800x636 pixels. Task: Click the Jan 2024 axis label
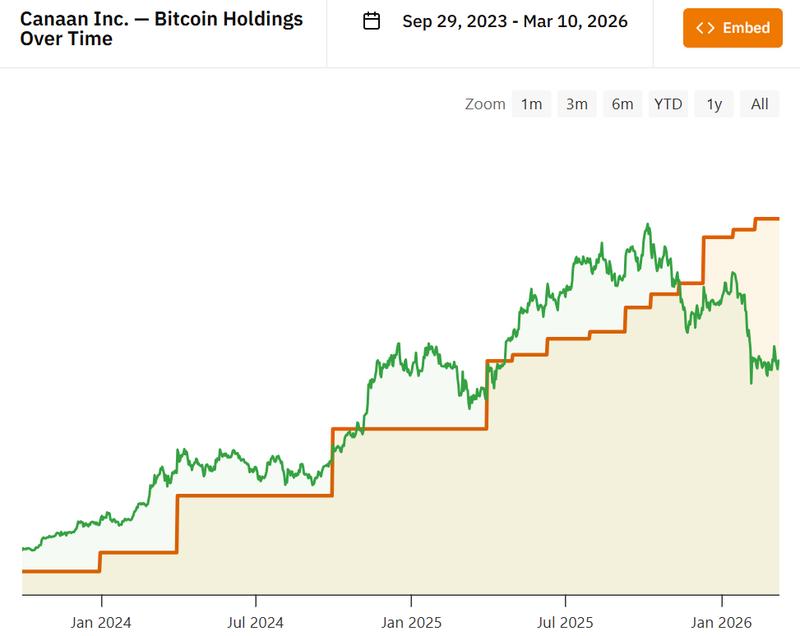(100, 621)
